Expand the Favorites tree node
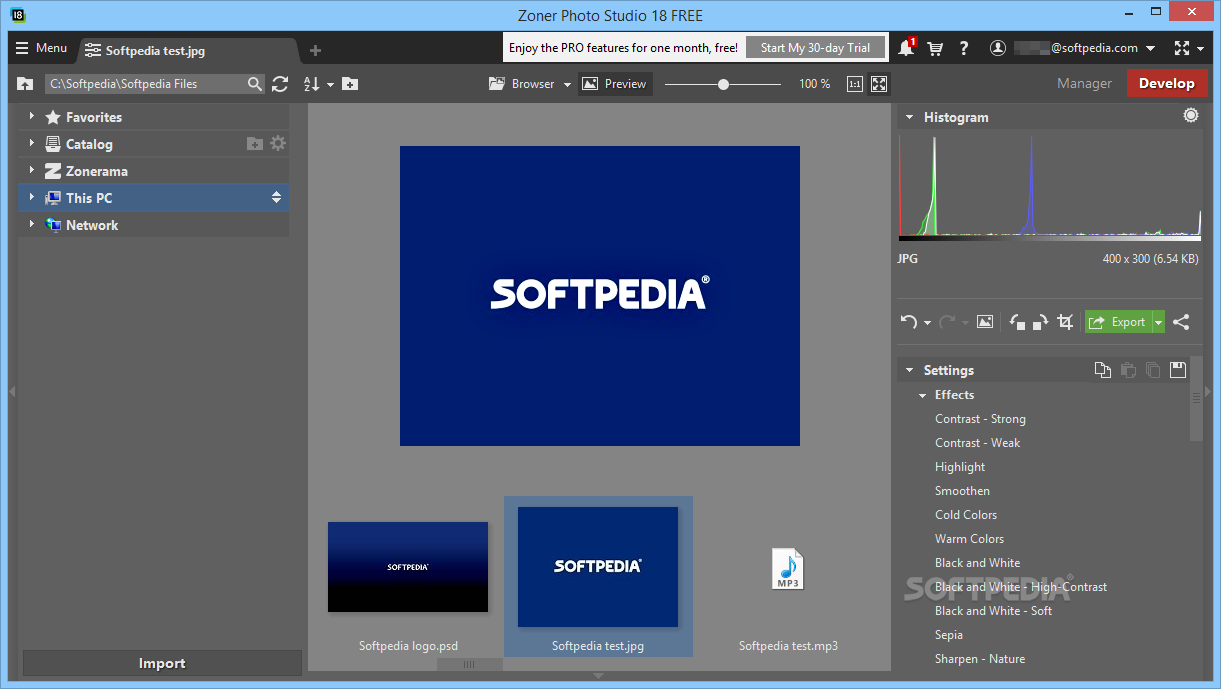 pos(32,116)
